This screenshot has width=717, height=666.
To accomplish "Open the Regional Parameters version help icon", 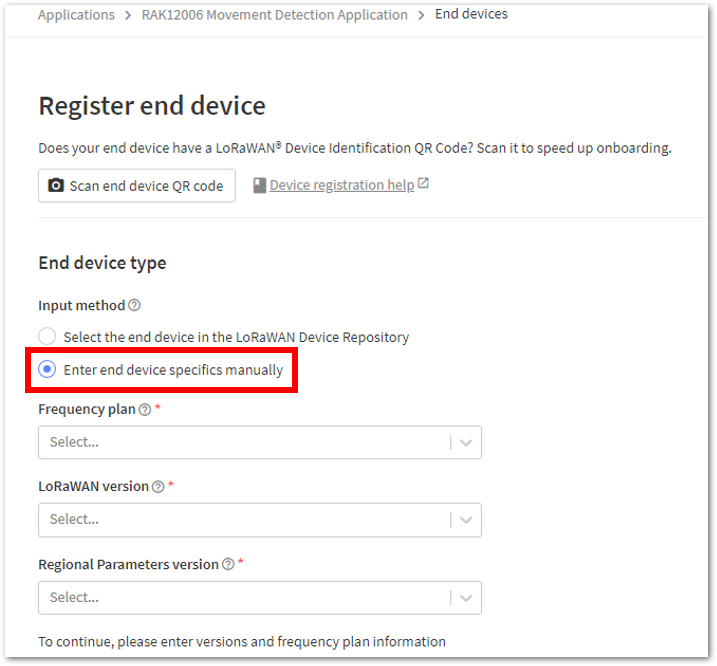I will [x=228, y=564].
